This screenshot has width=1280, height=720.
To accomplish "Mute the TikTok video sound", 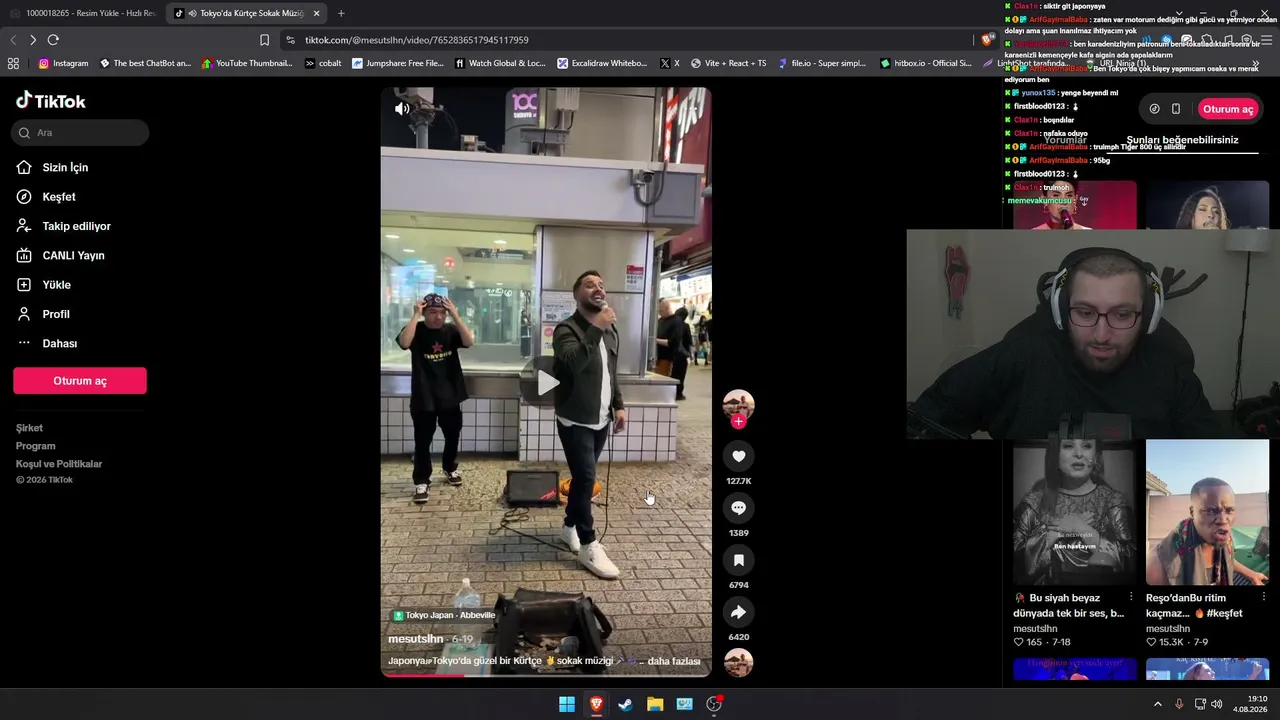I will (402, 109).
